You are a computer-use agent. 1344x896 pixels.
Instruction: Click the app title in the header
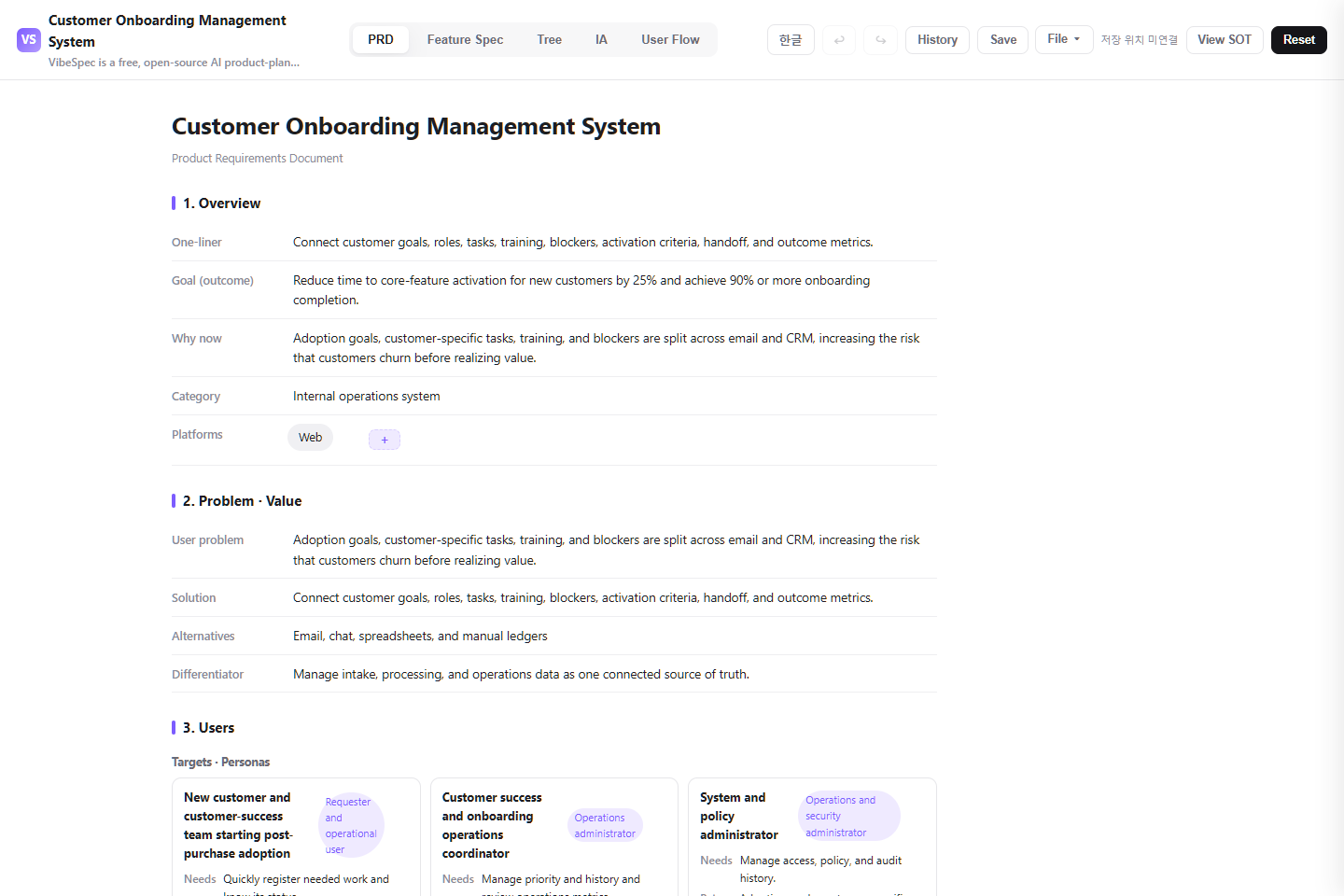click(x=167, y=31)
